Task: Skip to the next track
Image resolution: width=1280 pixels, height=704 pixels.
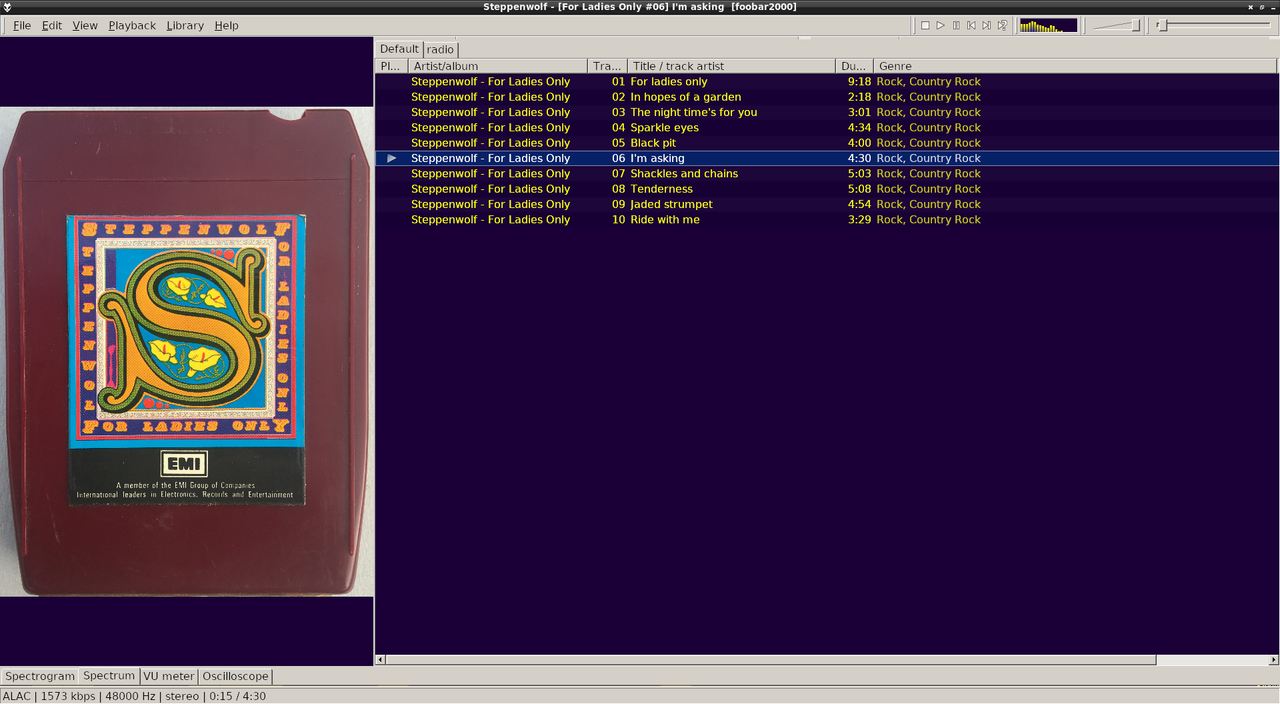Action: click(x=986, y=25)
